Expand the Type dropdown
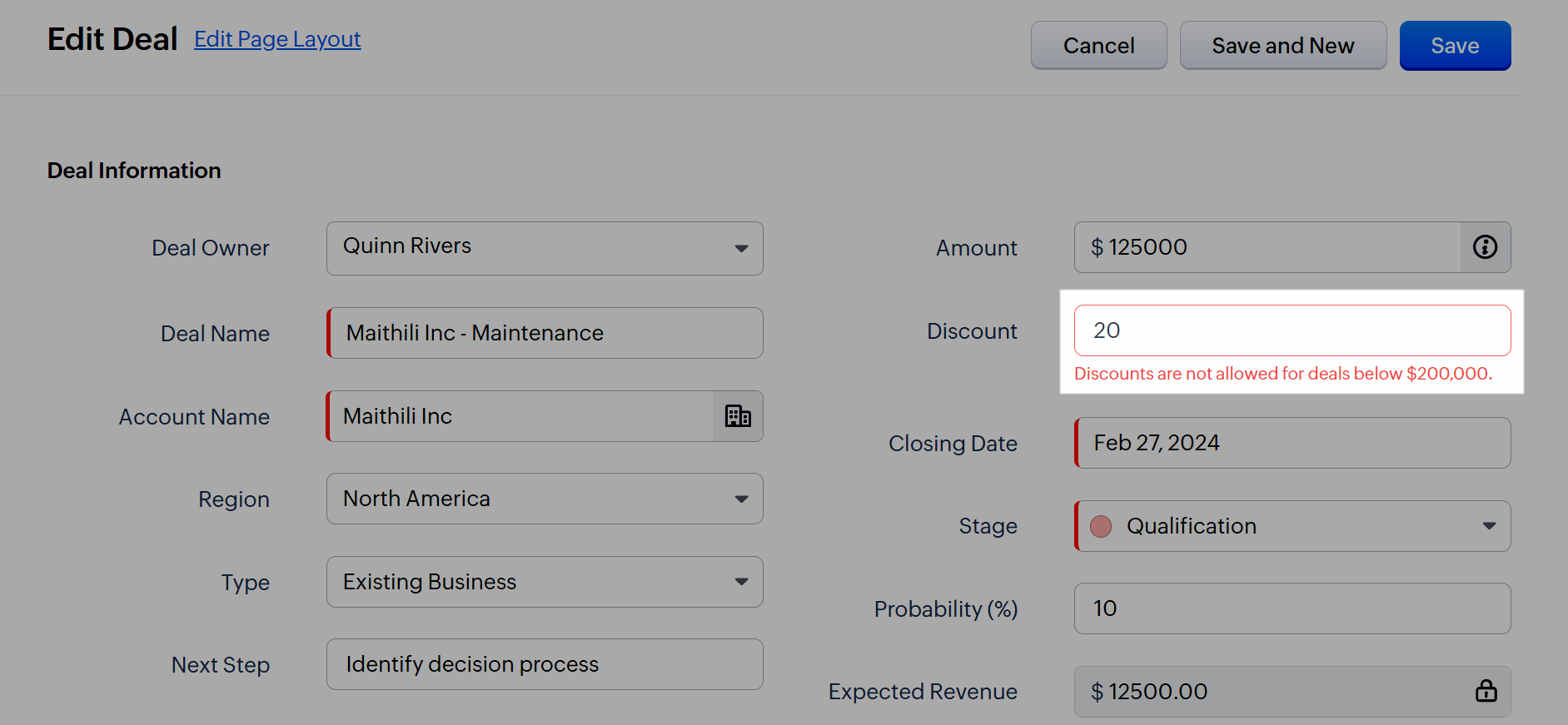 coord(740,582)
